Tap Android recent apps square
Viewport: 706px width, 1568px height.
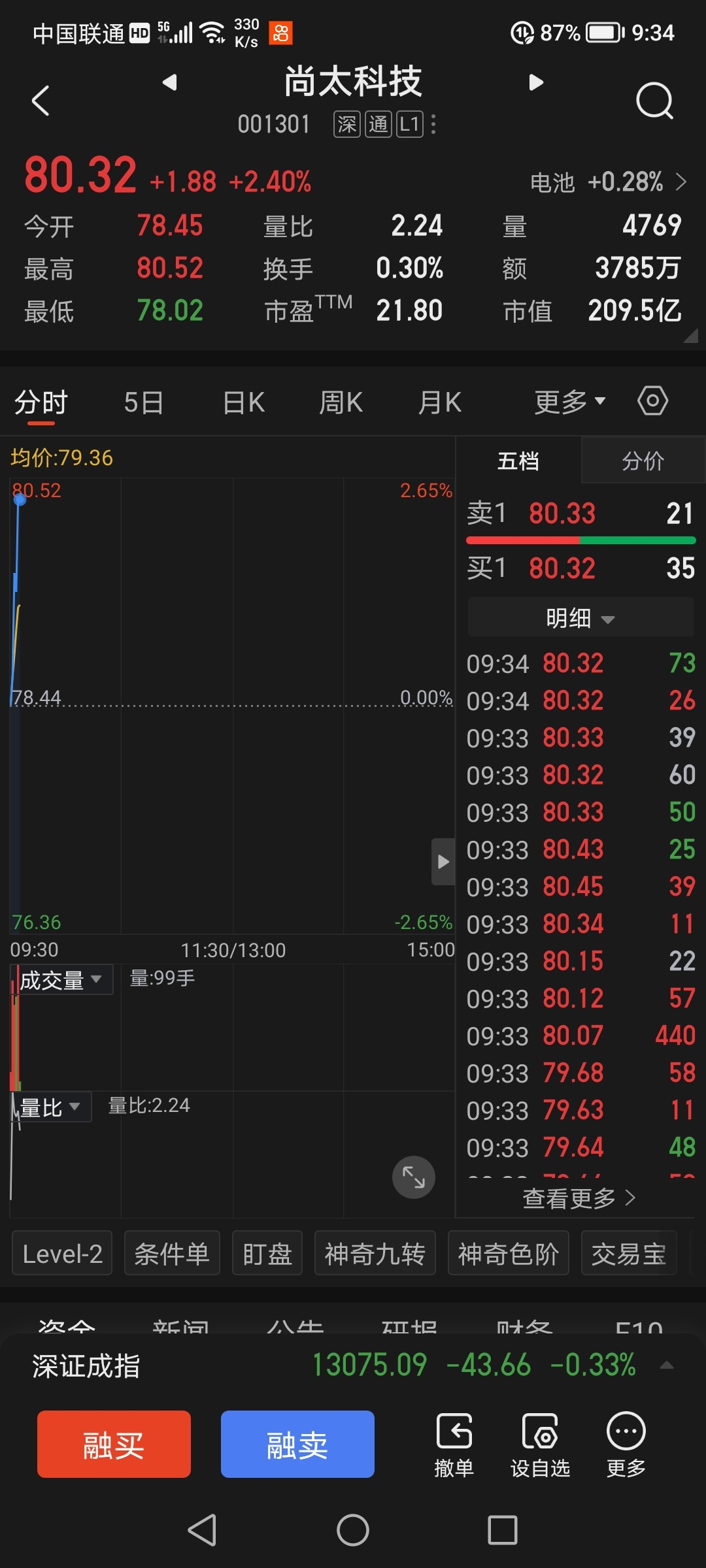pyautogui.click(x=503, y=1530)
